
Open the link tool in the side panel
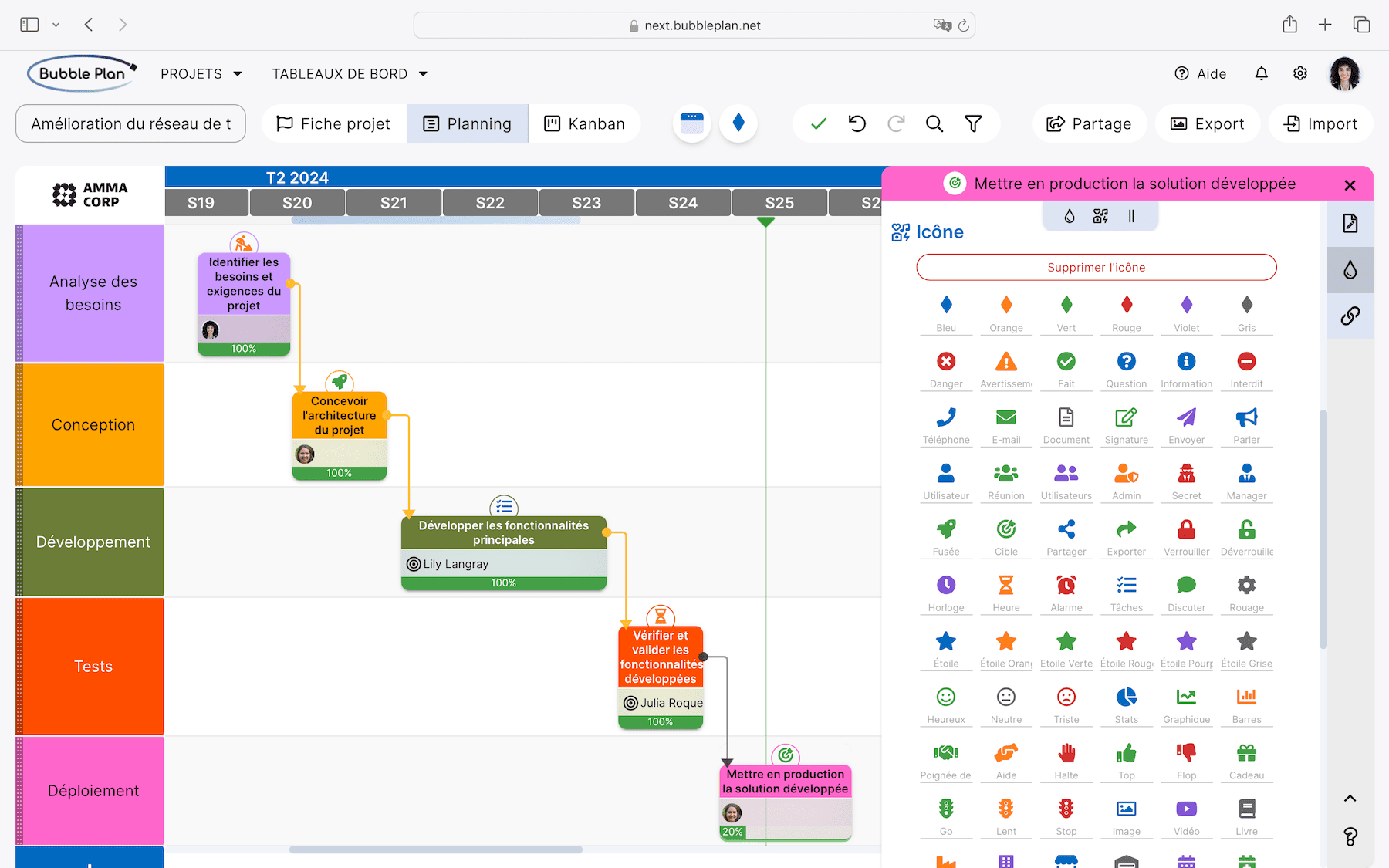[x=1350, y=316]
